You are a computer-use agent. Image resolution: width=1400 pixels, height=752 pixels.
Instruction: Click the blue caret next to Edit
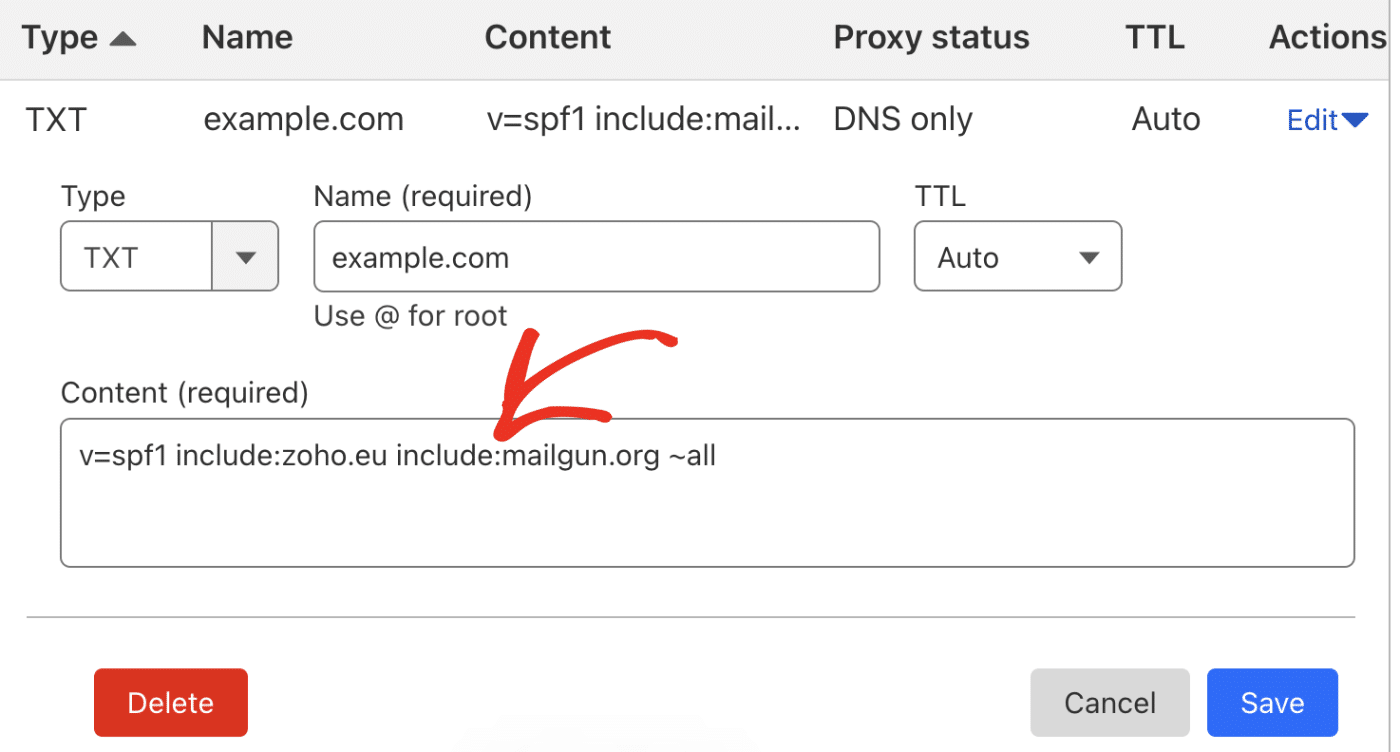pyautogui.click(x=1355, y=121)
